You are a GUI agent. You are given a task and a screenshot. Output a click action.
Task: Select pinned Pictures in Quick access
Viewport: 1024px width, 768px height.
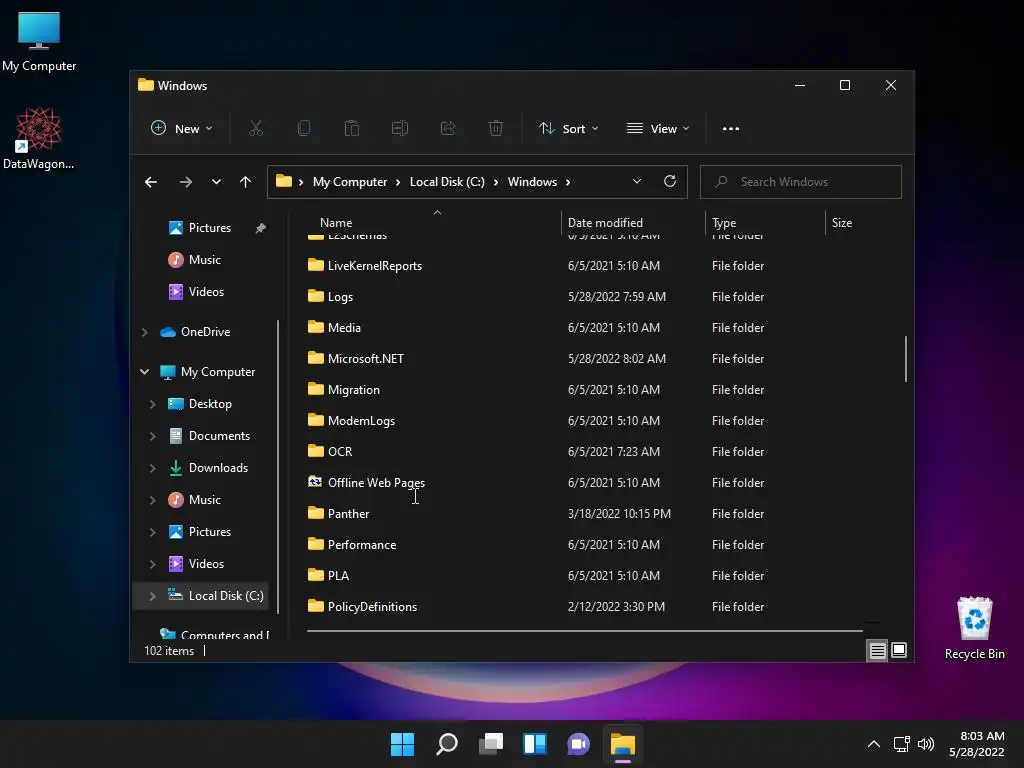click(210, 228)
